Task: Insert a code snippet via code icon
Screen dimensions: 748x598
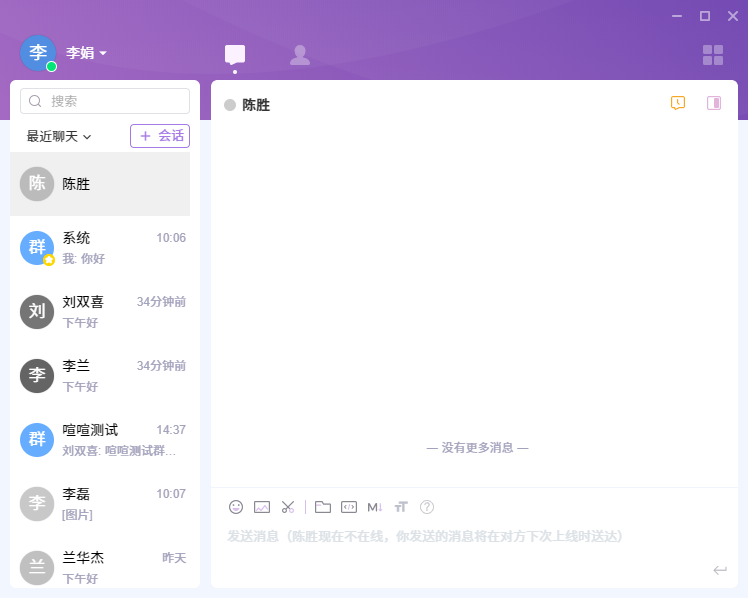Action: tap(349, 507)
